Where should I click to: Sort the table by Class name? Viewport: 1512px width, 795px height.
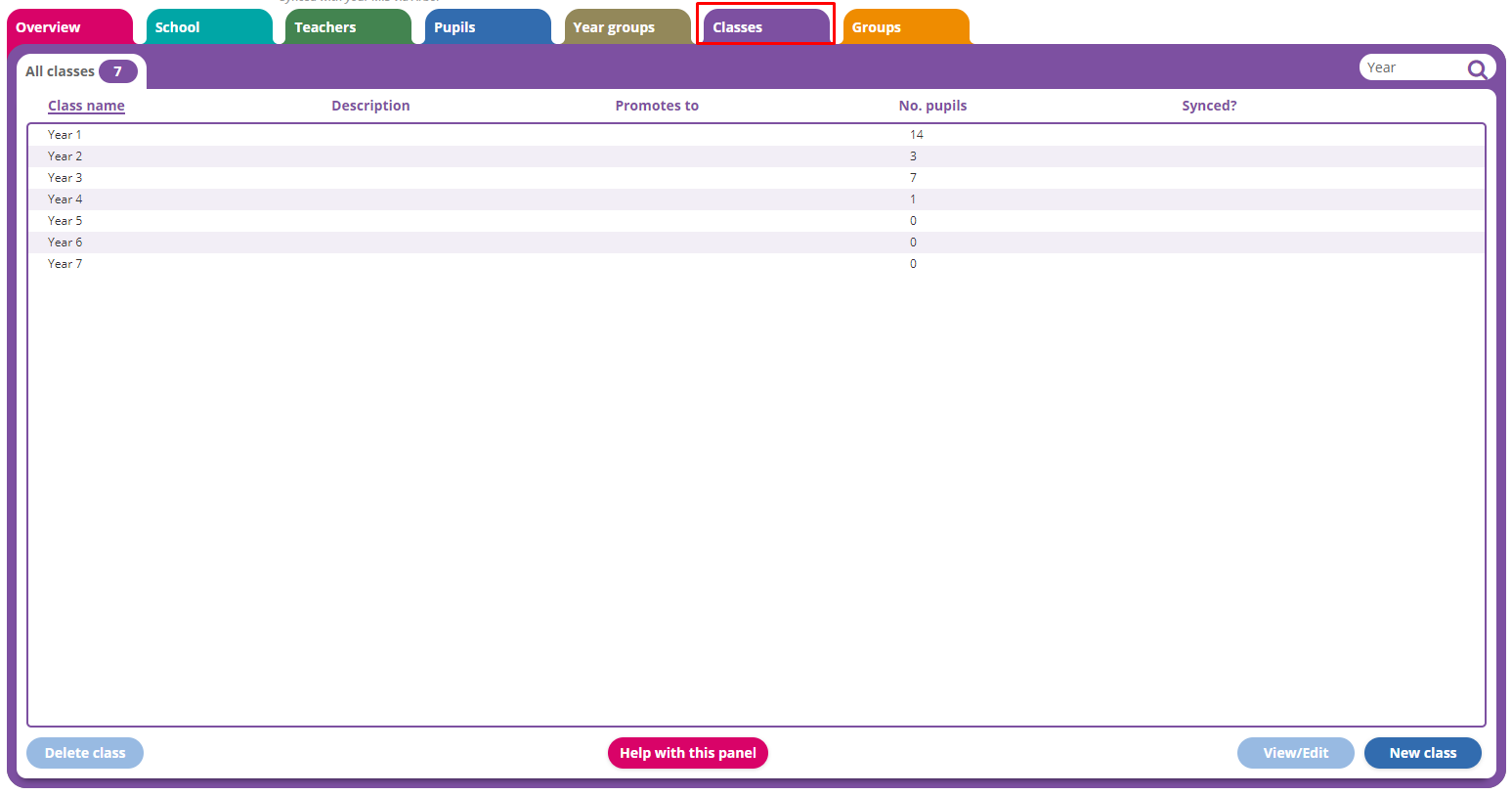coord(86,105)
